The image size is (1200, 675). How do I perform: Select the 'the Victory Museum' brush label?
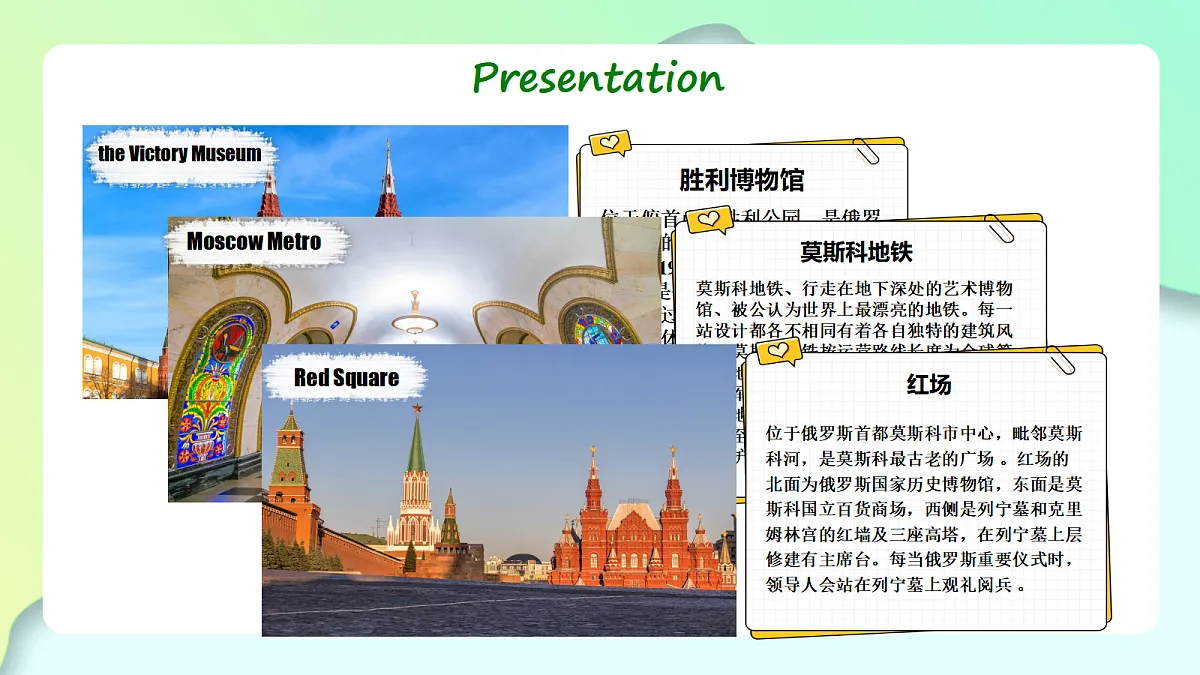click(180, 154)
